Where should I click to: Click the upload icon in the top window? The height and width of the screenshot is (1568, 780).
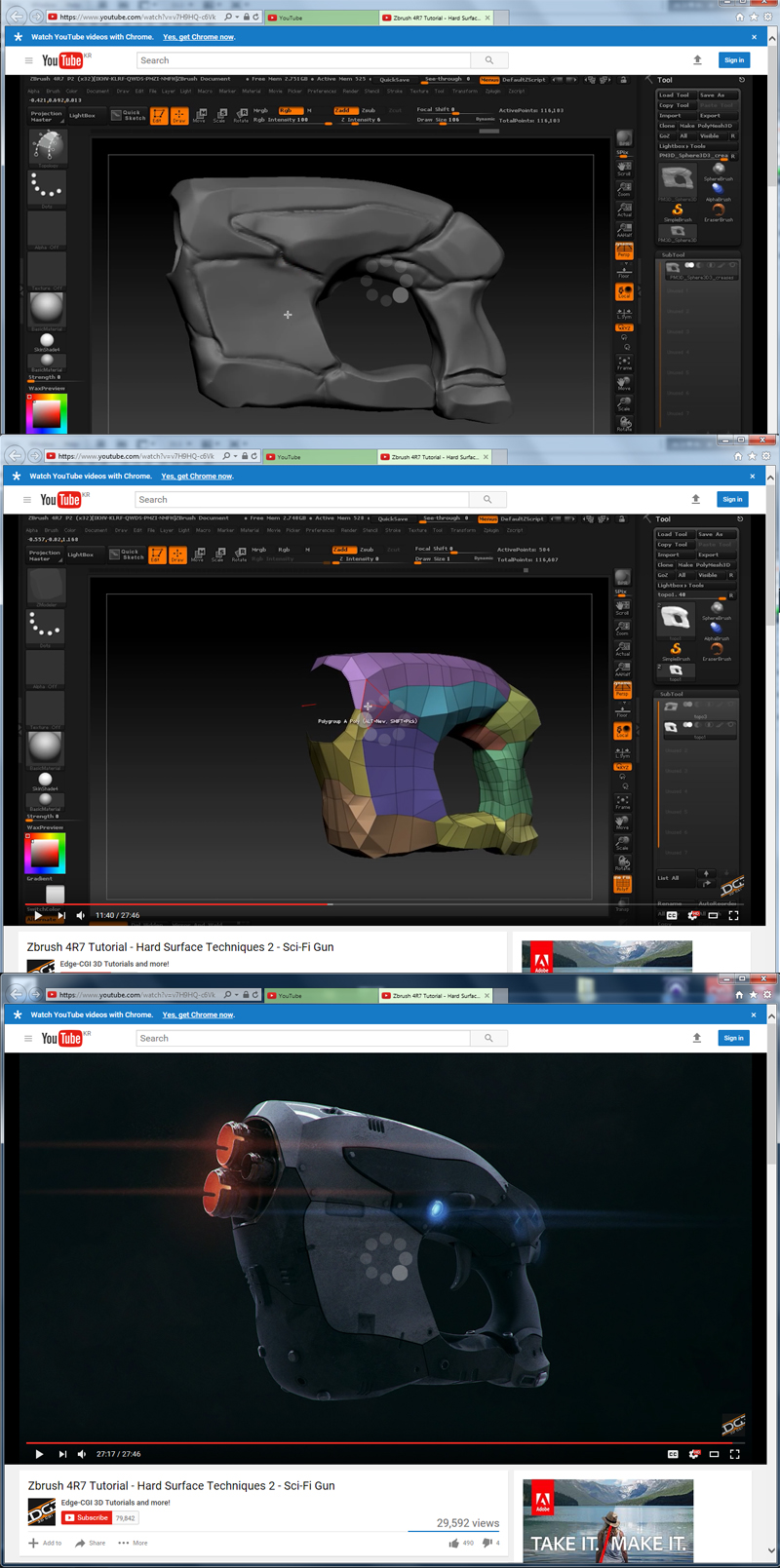(697, 60)
